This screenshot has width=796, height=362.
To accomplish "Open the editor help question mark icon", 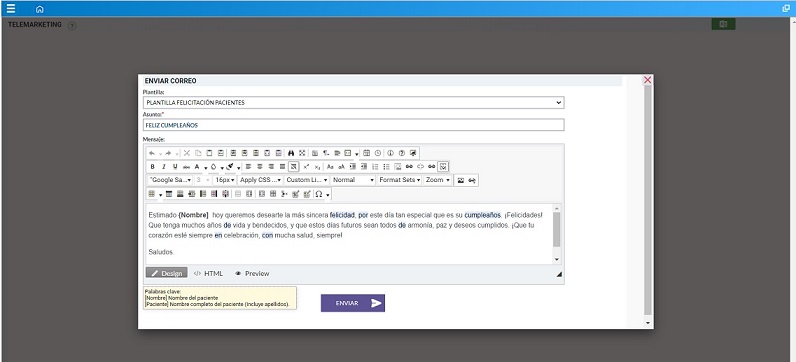I will tap(402, 153).
